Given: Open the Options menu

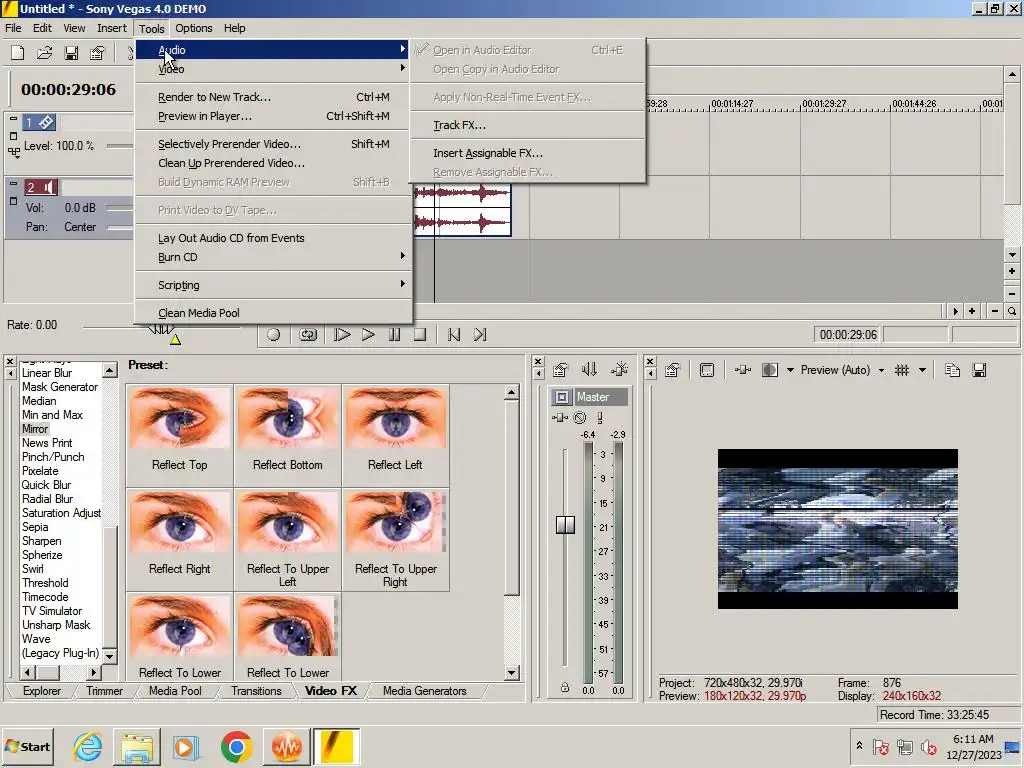Looking at the screenshot, I should [x=193, y=28].
